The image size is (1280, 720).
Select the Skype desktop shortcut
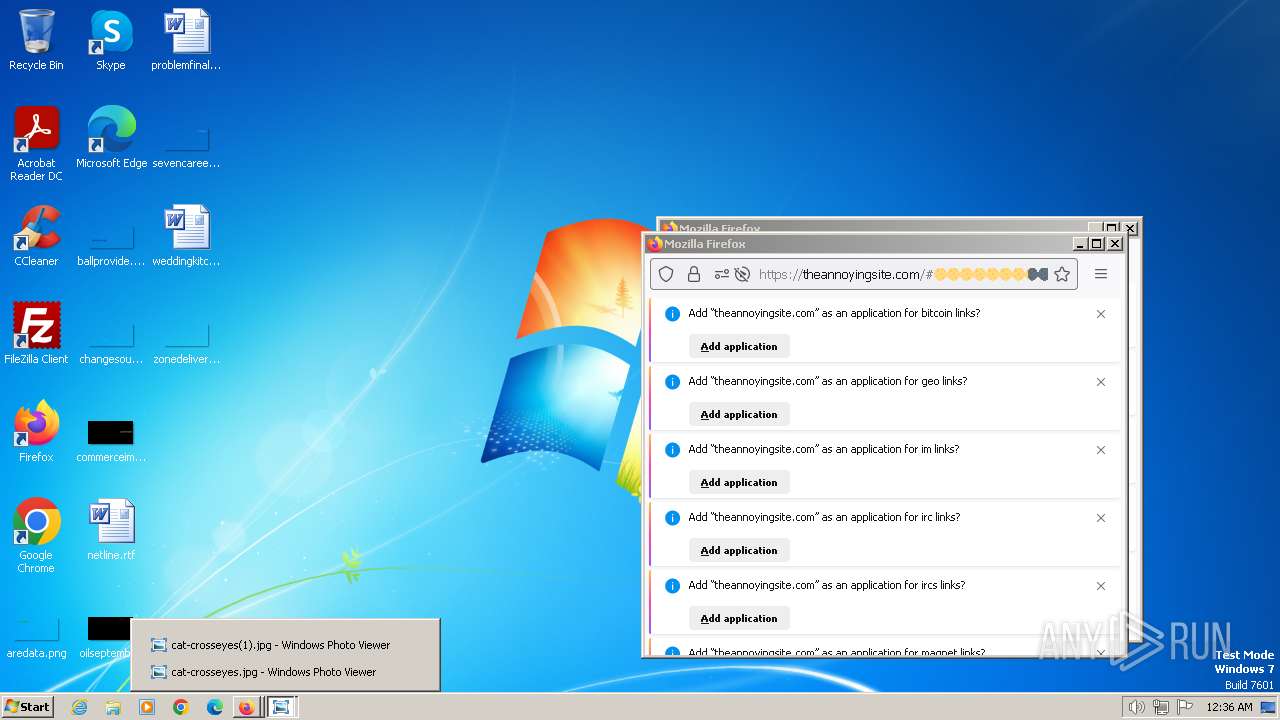click(x=111, y=40)
